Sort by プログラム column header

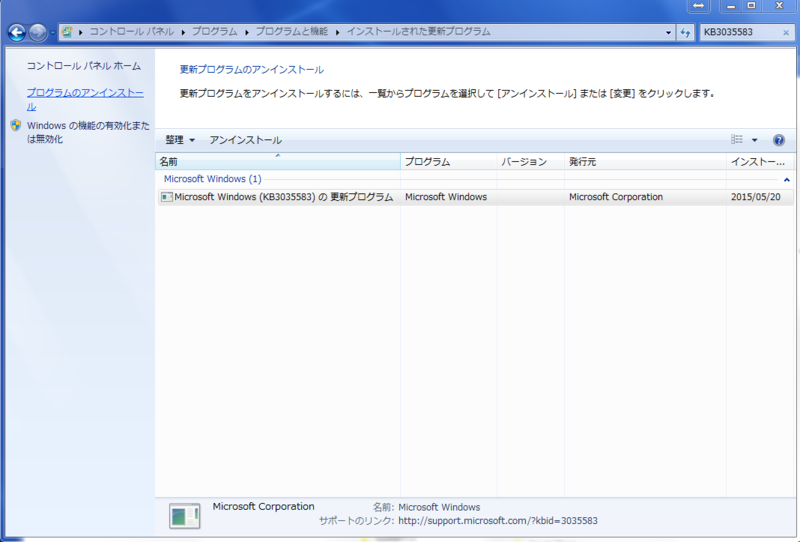tap(448, 162)
